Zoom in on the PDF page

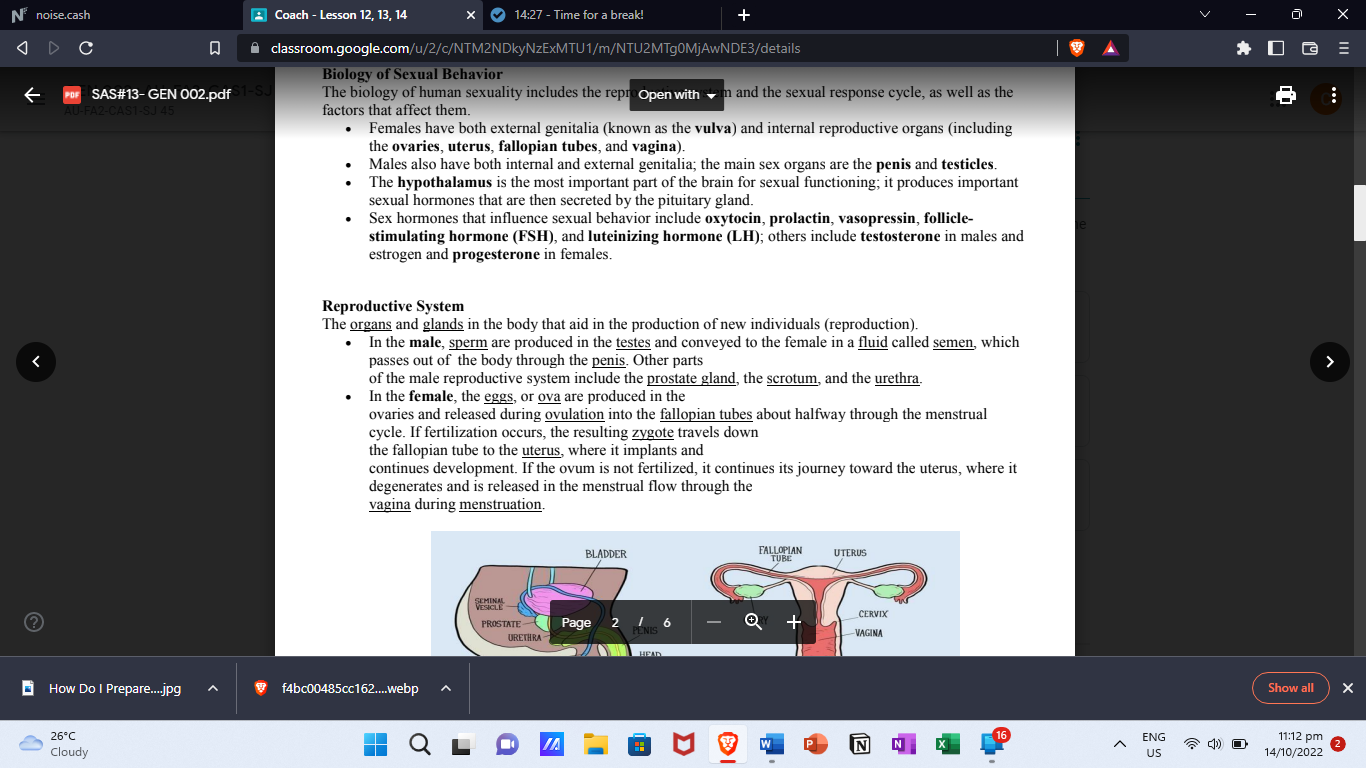pyautogui.click(x=794, y=622)
